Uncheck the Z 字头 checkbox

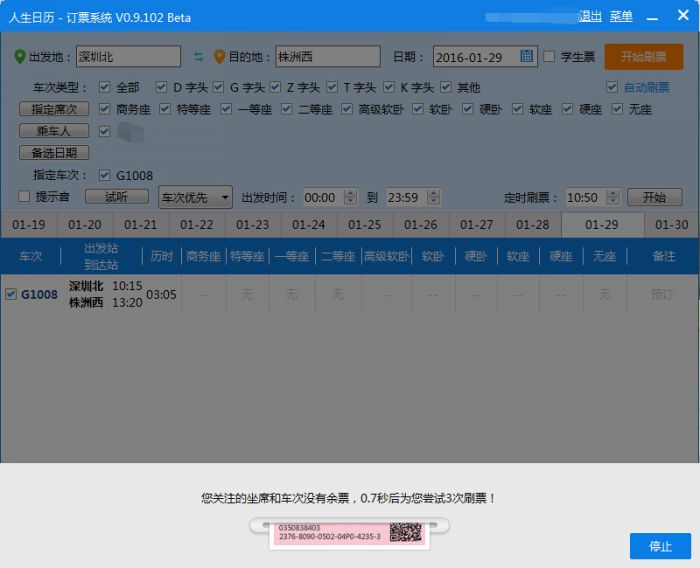275,87
